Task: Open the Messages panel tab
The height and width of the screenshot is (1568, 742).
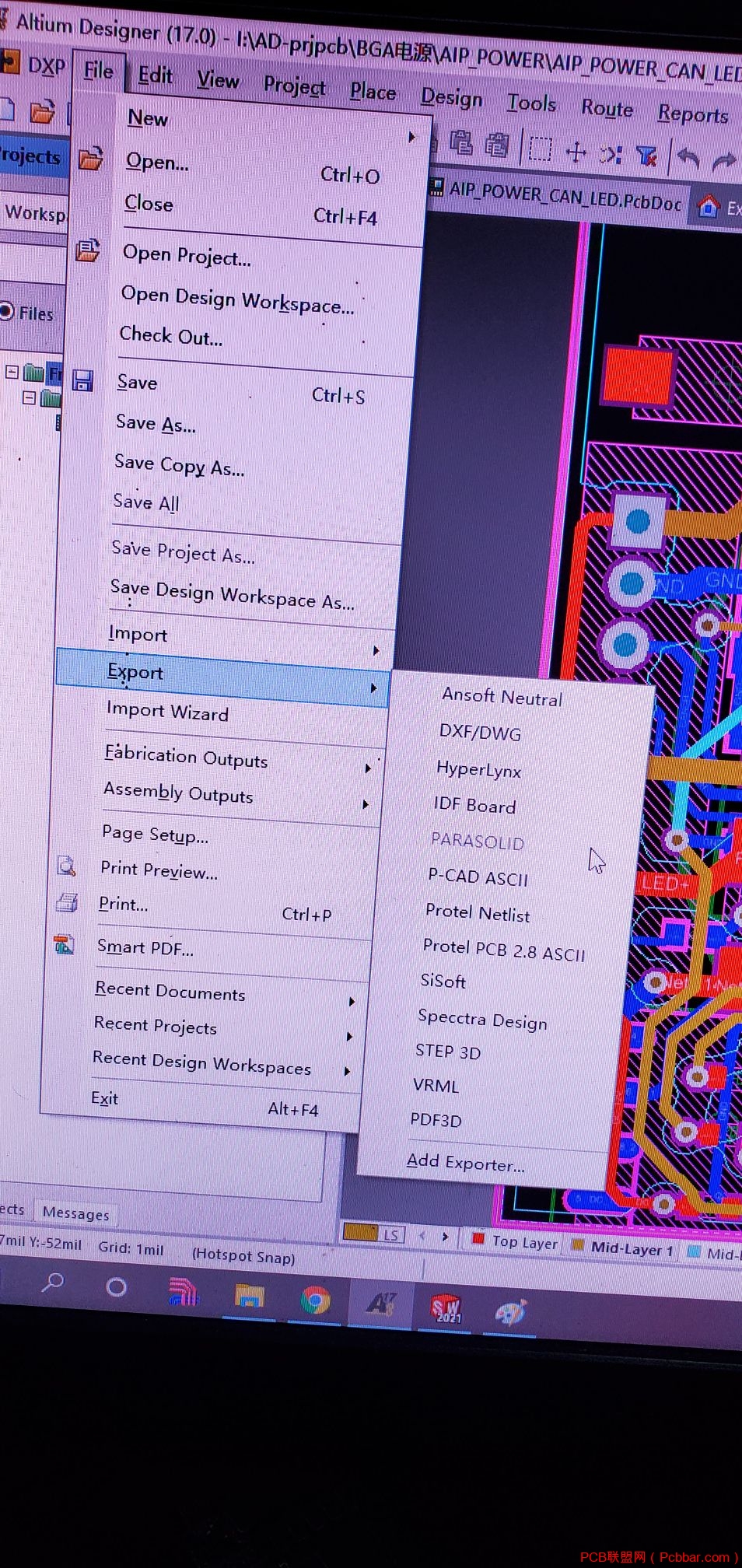Action: point(75,1213)
